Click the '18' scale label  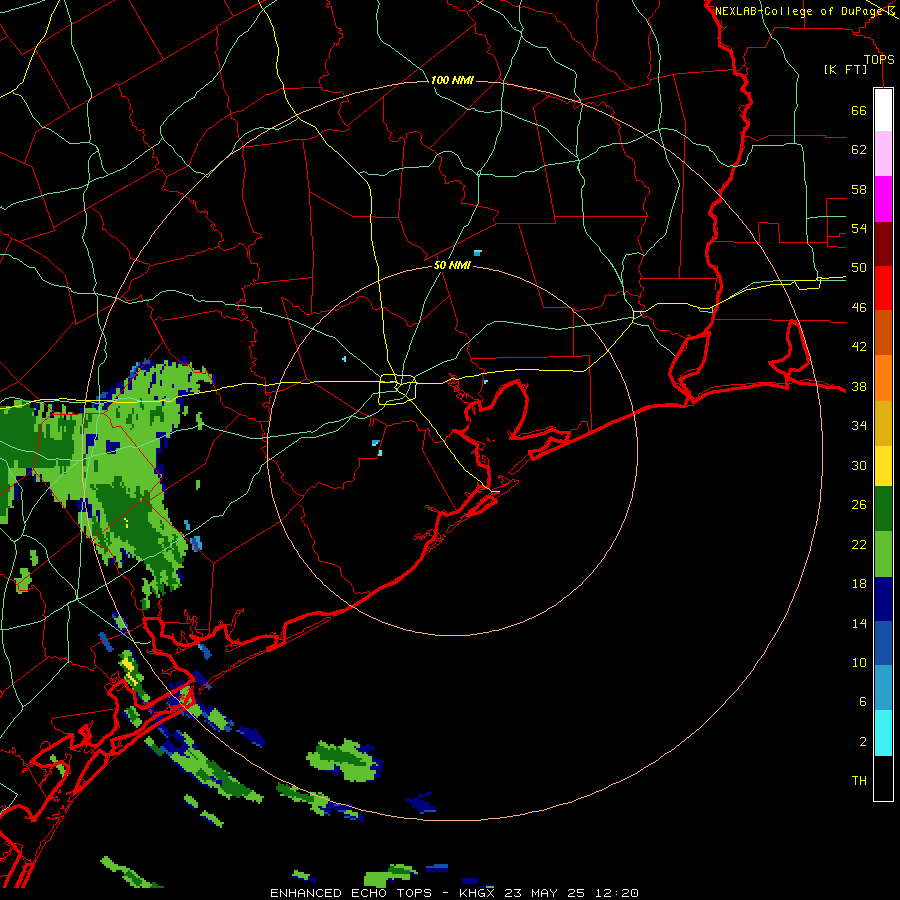(859, 584)
